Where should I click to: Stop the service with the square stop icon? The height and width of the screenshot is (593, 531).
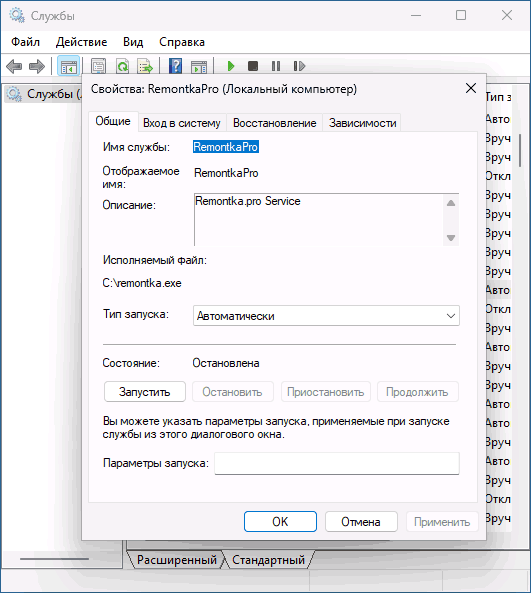point(253,66)
